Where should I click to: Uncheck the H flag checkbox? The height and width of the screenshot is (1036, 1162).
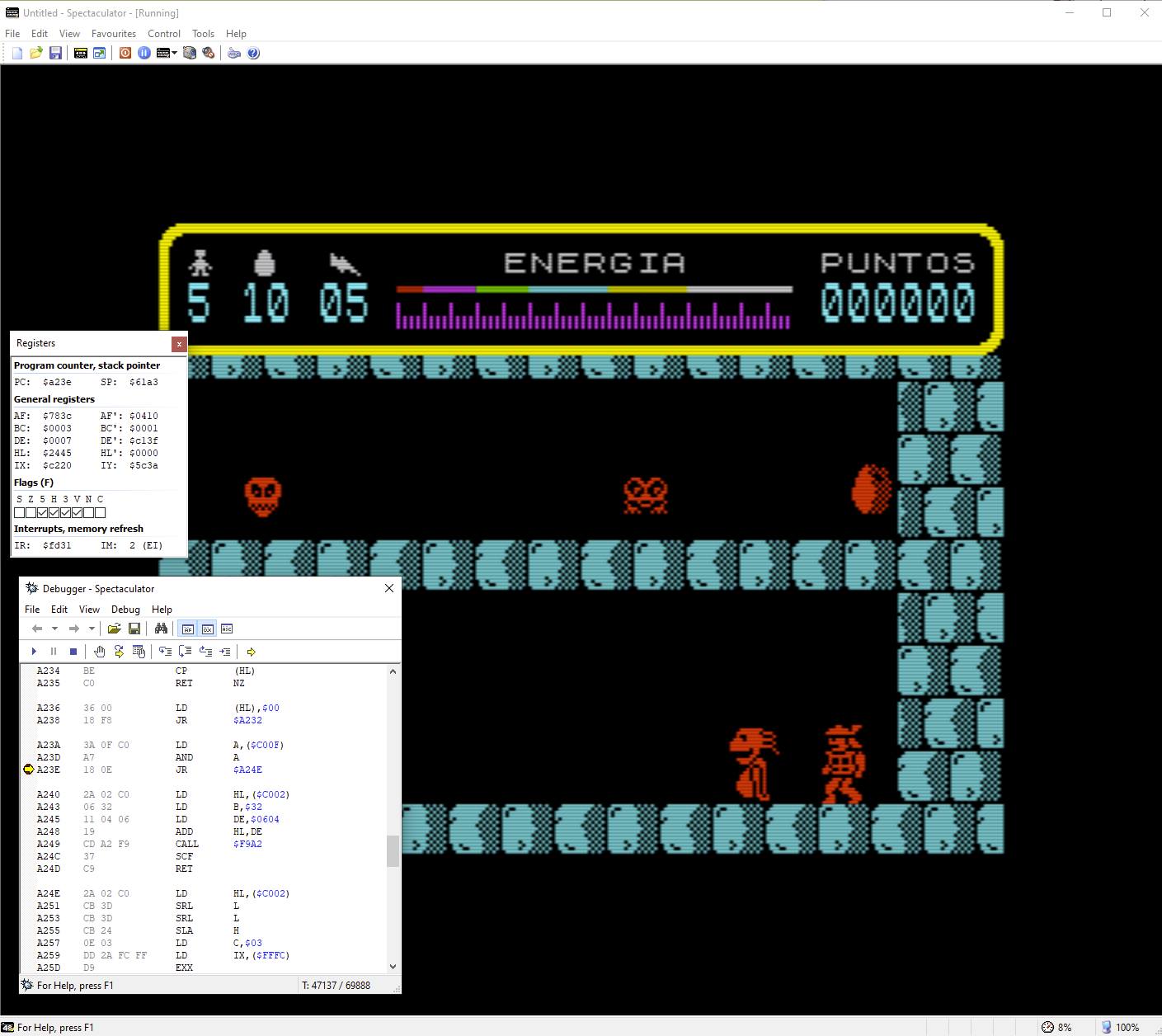click(x=54, y=512)
